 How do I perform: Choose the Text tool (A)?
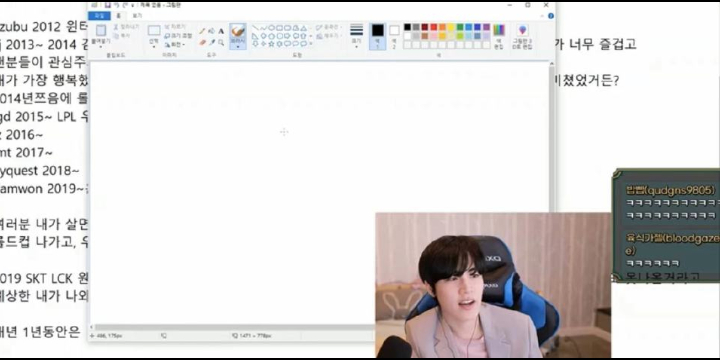pos(221,31)
